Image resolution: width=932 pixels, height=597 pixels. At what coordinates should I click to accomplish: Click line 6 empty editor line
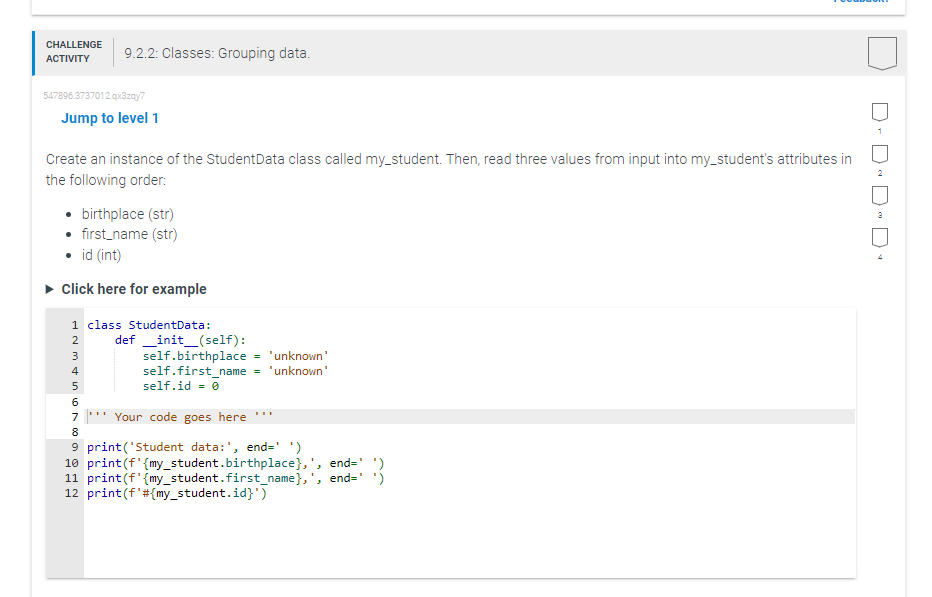click(x=470, y=402)
